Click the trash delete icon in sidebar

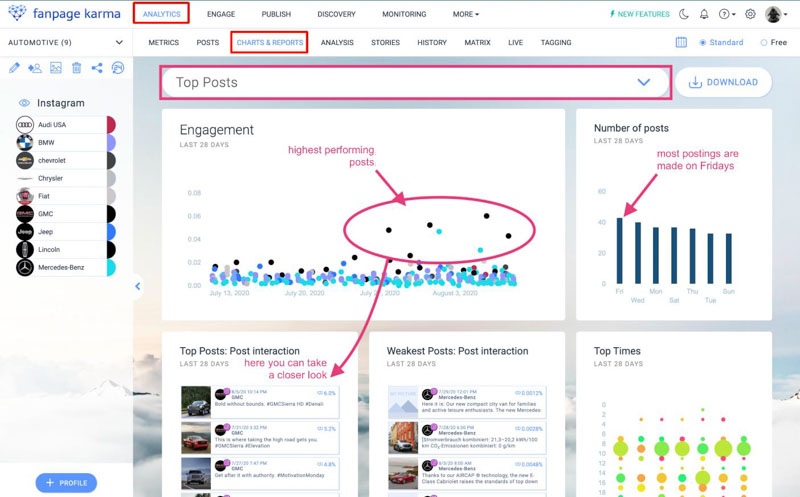(x=76, y=68)
